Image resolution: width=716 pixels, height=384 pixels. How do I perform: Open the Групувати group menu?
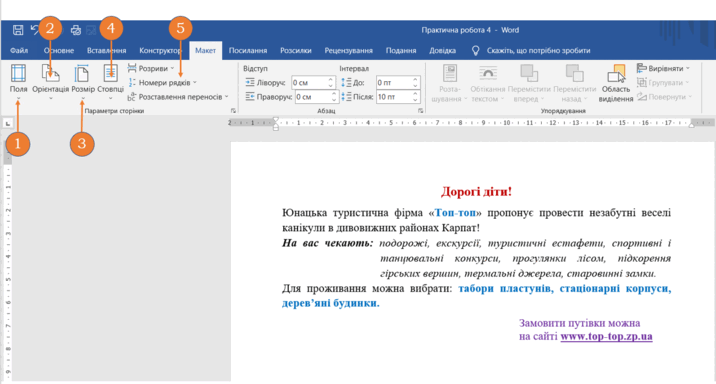pos(663,83)
